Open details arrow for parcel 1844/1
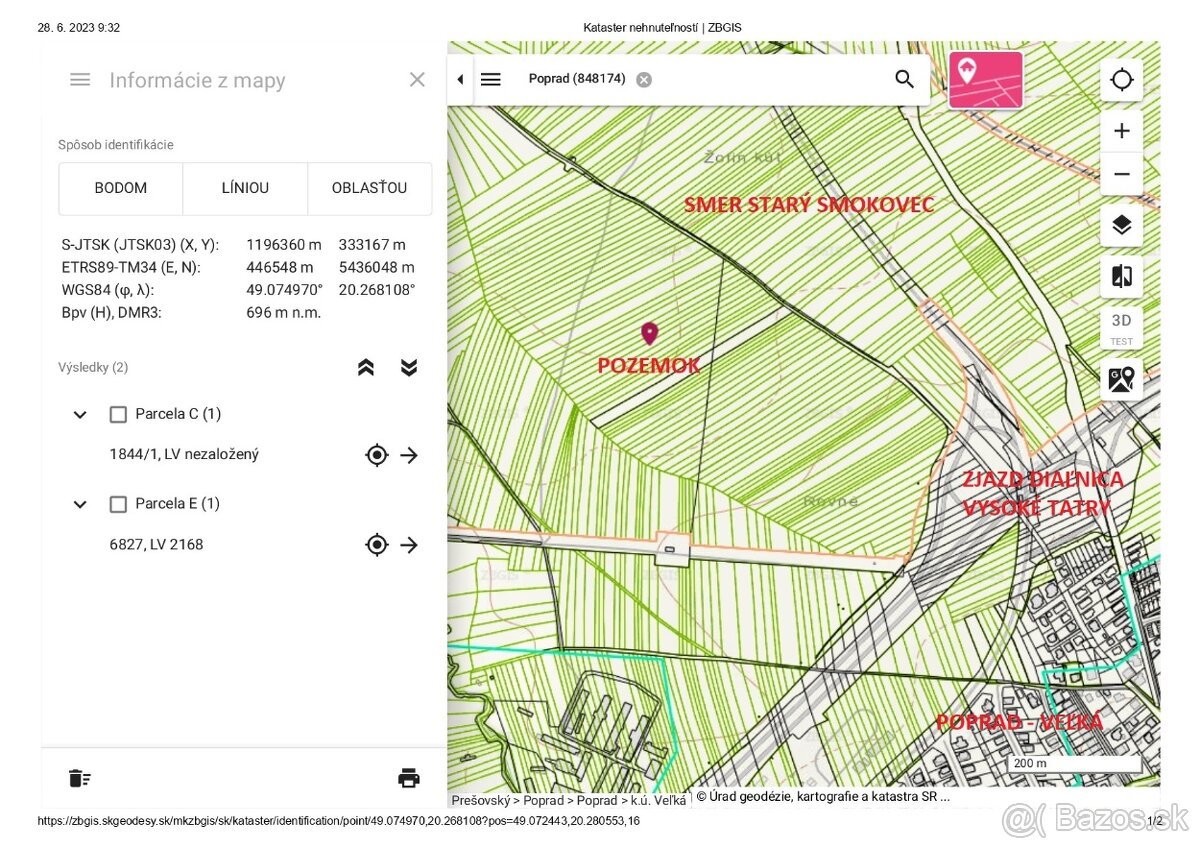Viewport: 1200px width, 848px height. click(409, 455)
